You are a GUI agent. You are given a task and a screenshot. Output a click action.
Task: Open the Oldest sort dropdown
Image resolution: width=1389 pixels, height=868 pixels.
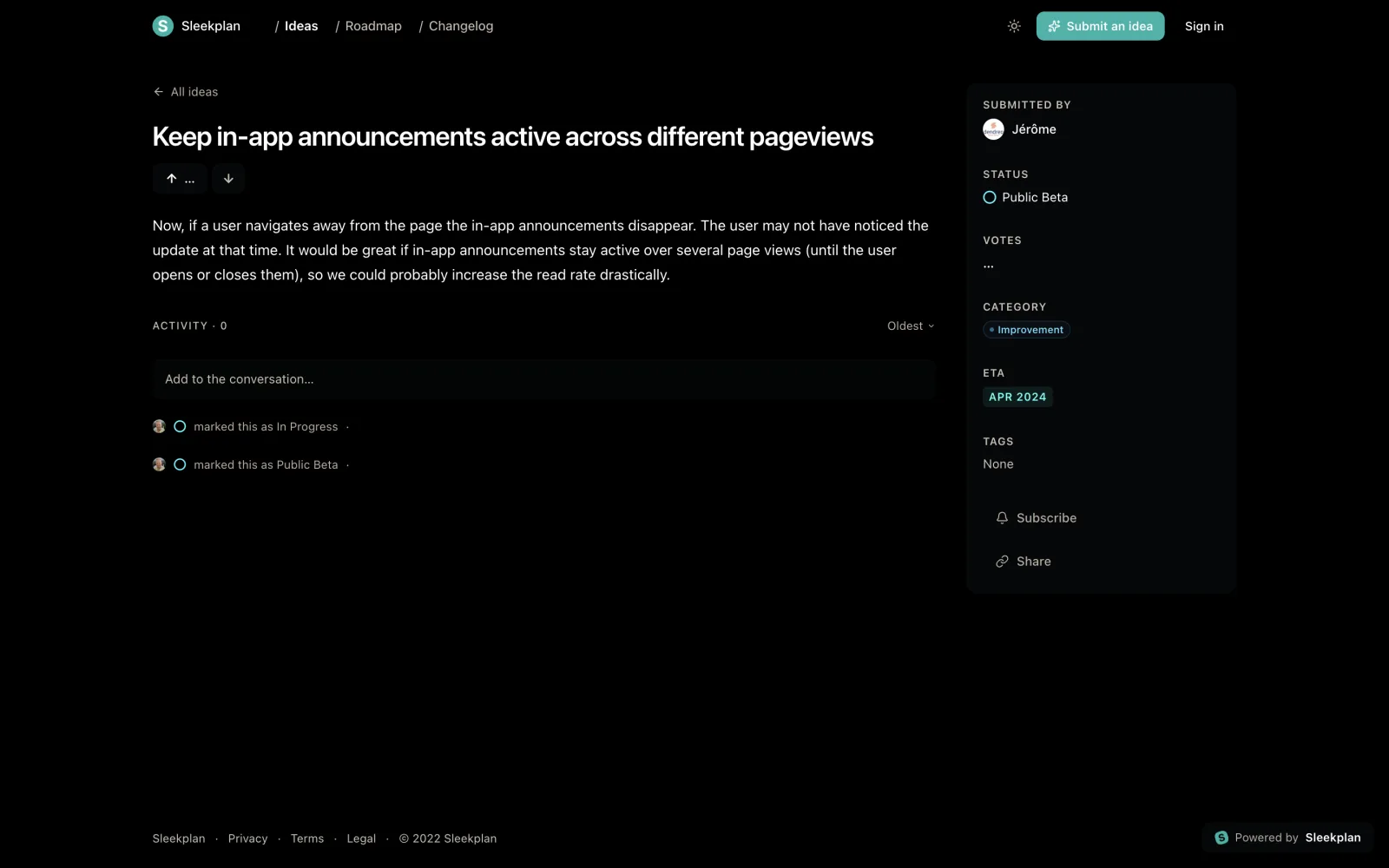[911, 326]
